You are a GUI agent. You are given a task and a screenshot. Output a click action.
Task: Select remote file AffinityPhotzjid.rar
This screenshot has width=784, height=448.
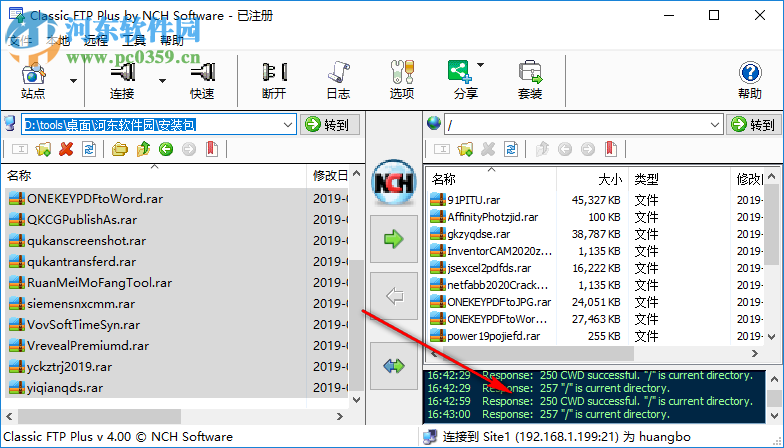click(x=484, y=217)
